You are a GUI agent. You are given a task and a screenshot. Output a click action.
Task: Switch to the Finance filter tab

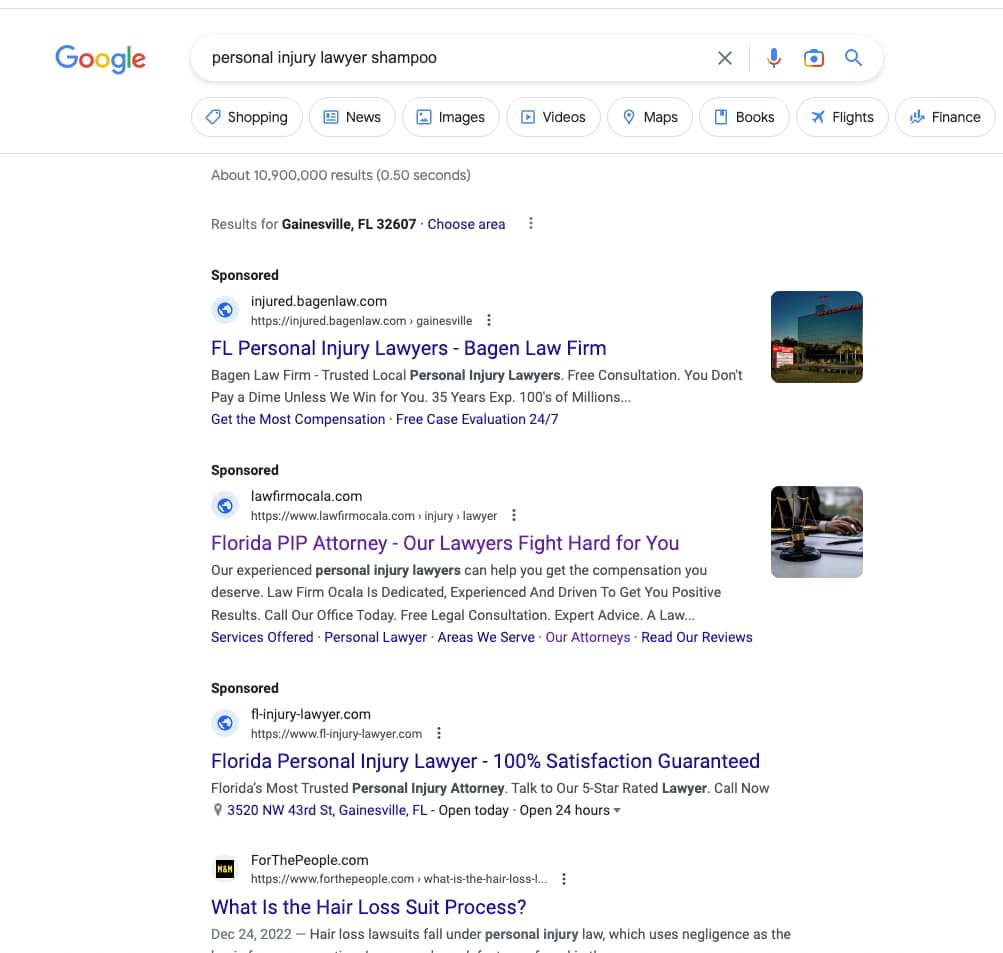(x=945, y=117)
